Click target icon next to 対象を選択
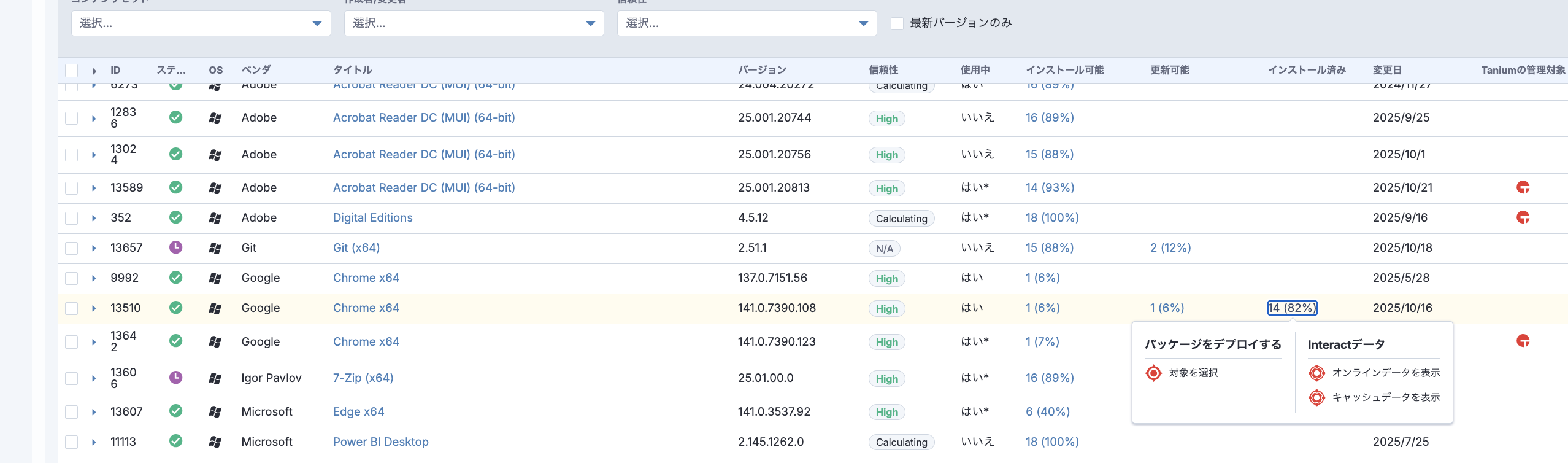The height and width of the screenshot is (463, 1568). [x=1153, y=373]
